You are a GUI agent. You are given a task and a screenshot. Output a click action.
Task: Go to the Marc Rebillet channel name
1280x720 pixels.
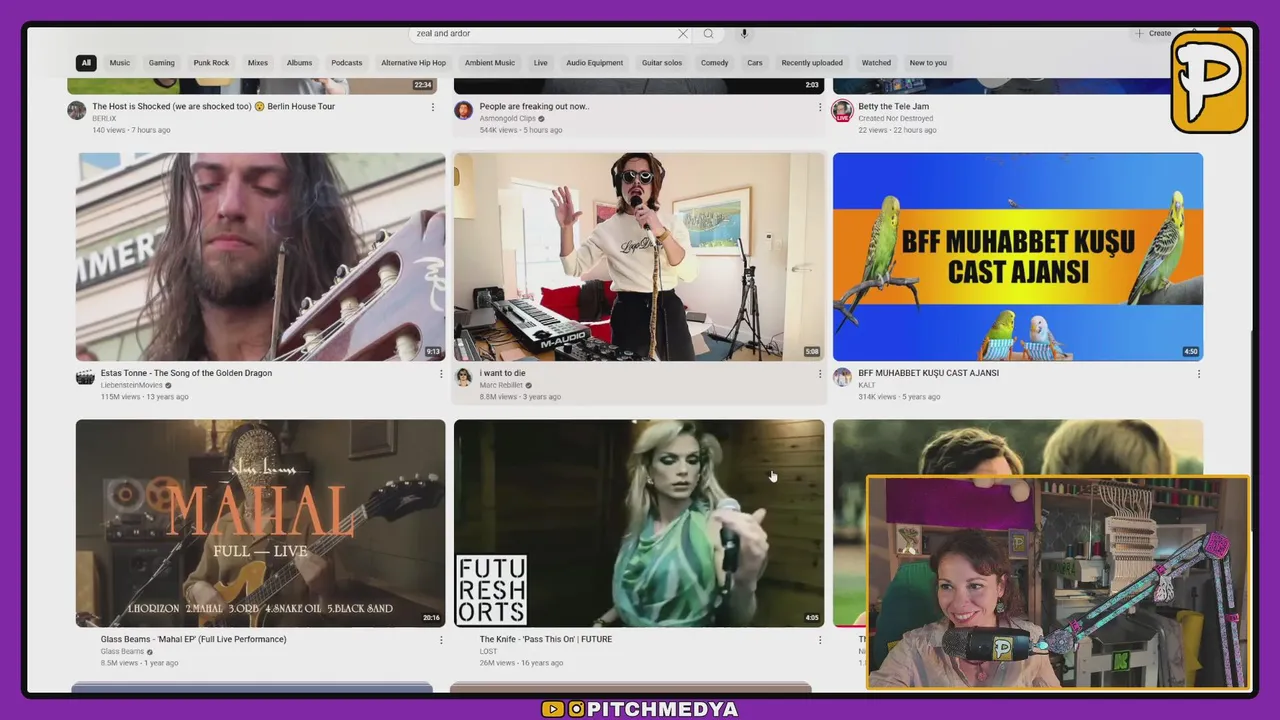(501, 385)
